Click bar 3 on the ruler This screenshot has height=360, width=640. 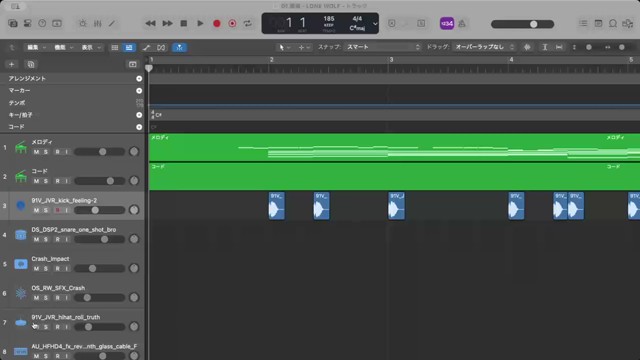click(x=391, y=60)
